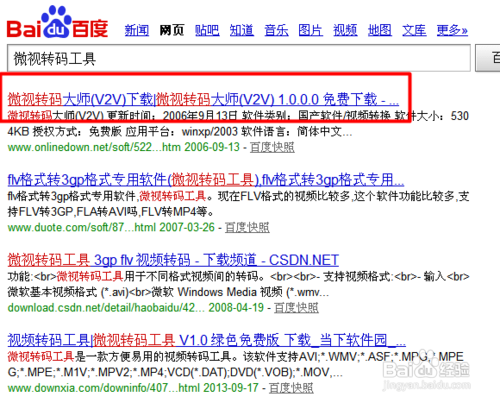Switch to the 音乐 music tab
This screenshot has height=403, width=500.
(x=276, y=30)
